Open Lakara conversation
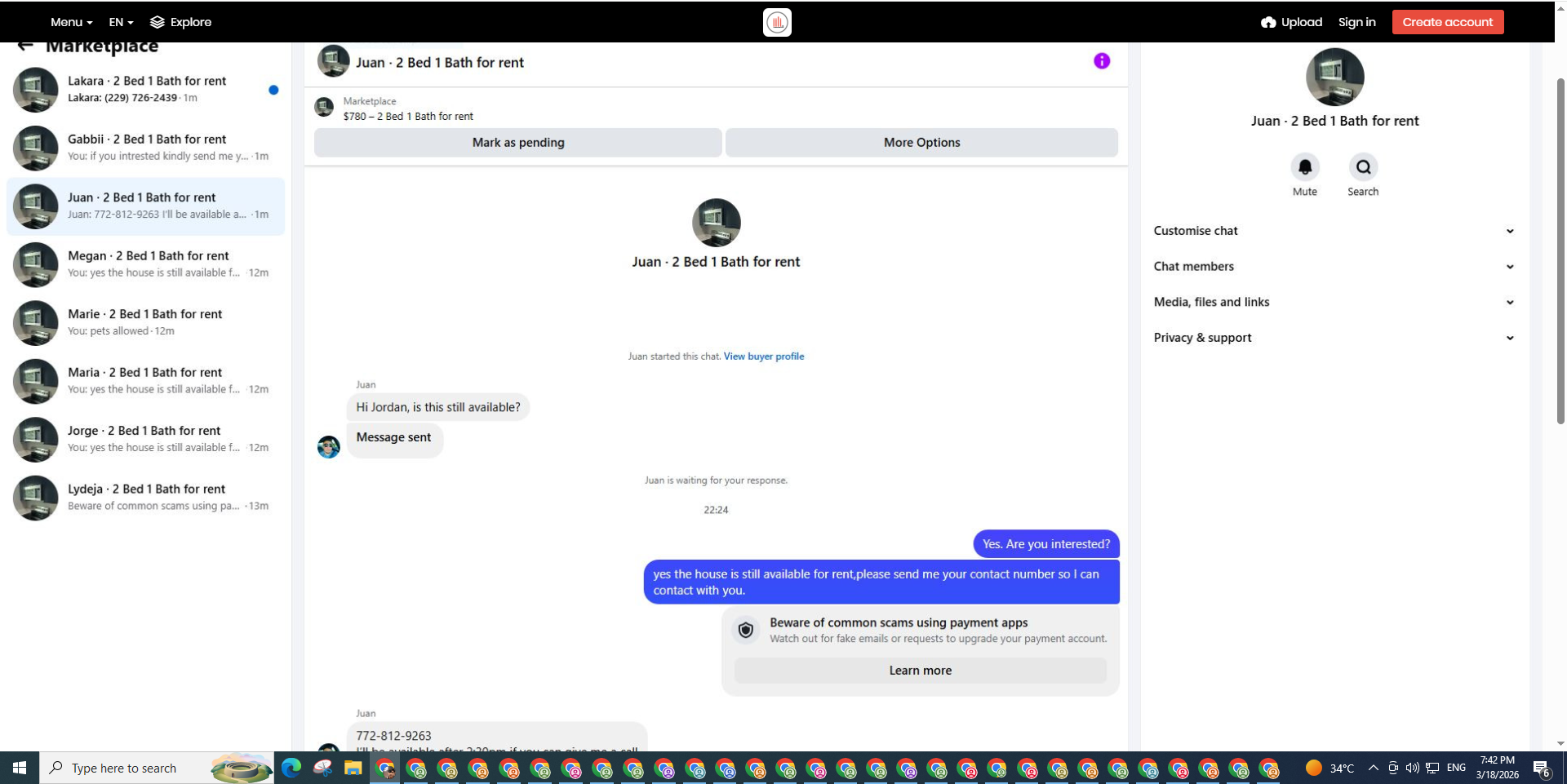The width and height of the screenshot is (1567, 784). click(x=145, y=90)
